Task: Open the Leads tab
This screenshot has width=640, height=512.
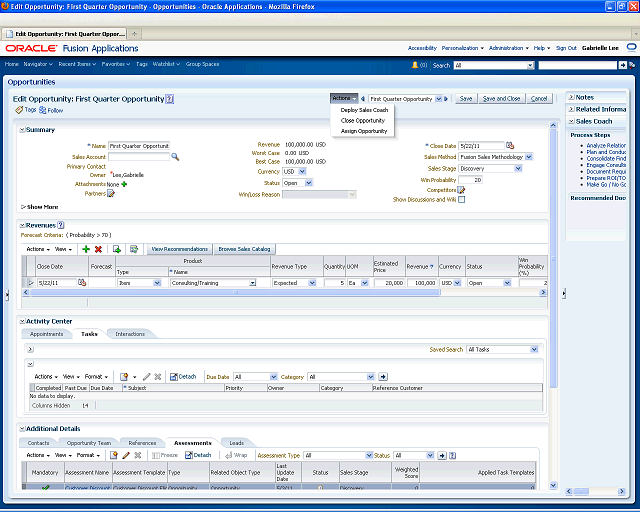Action: tap(236, 443)
